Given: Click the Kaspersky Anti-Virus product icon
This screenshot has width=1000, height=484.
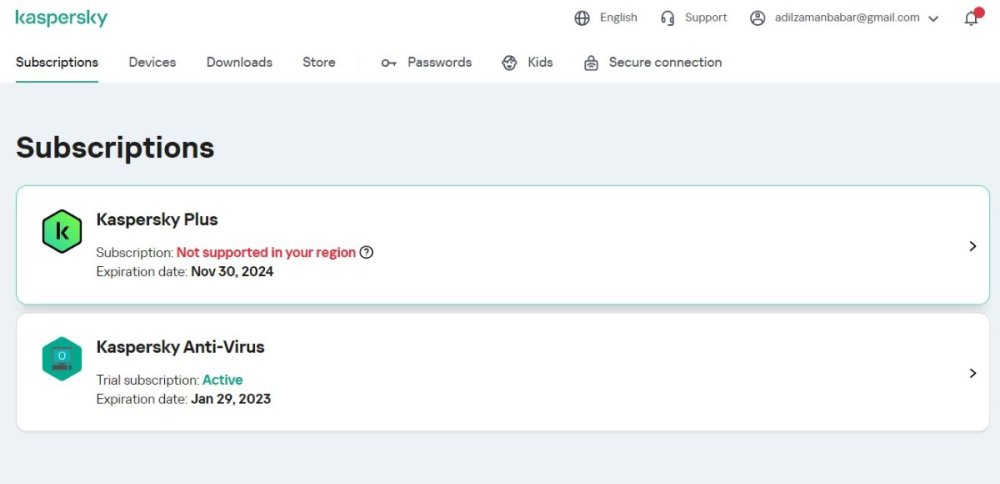Looking at the screenshot, I should [62, 359].
